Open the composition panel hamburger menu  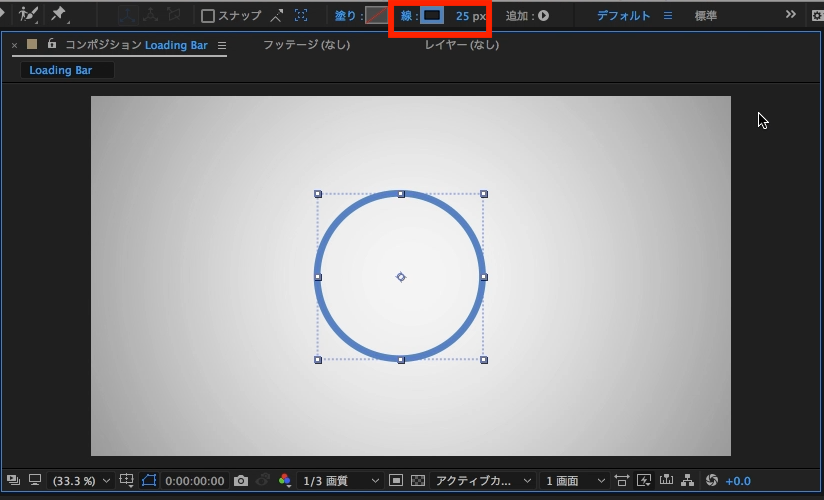(x=222, y=46)
